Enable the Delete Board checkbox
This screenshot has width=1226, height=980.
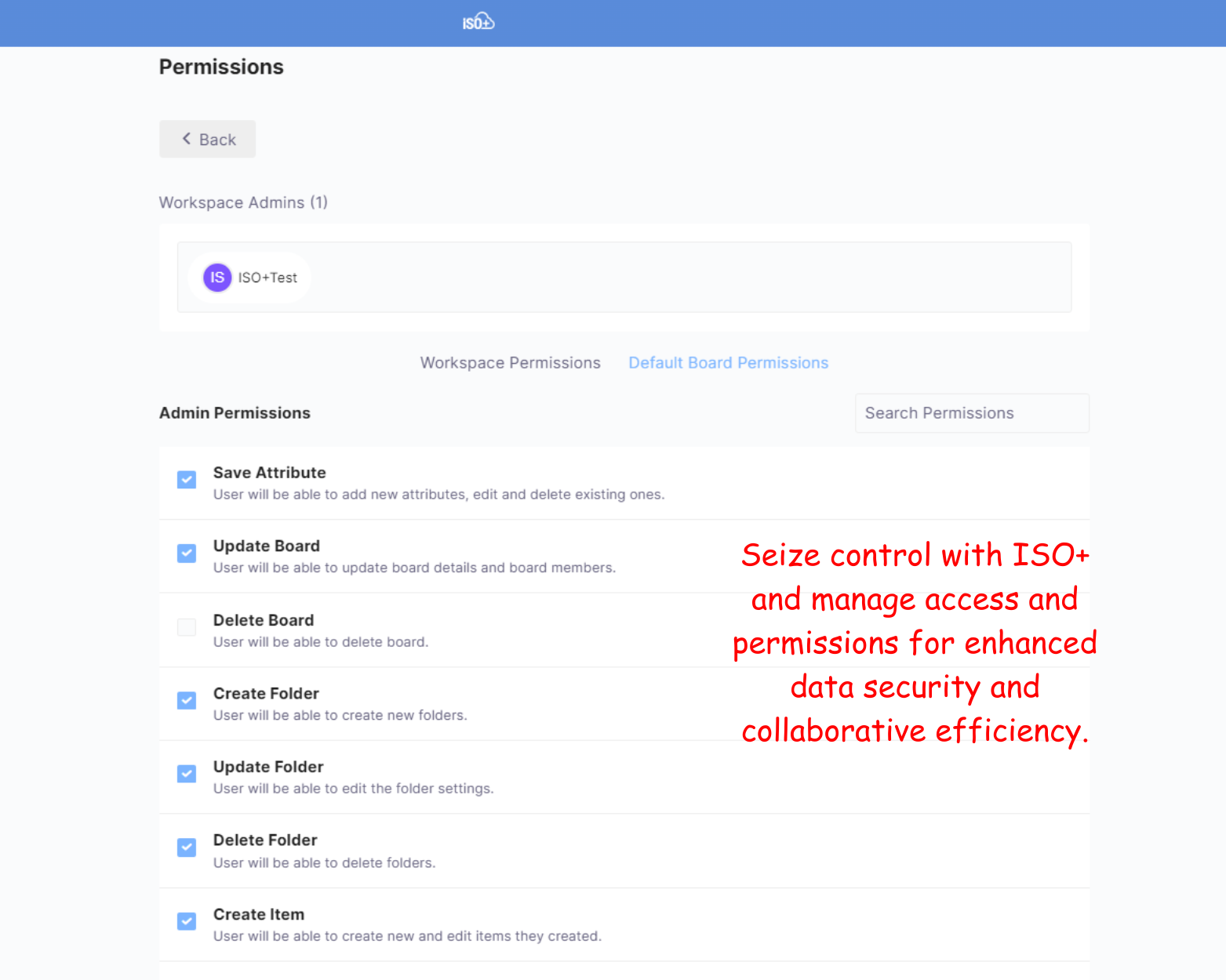[x=187, y=627]
